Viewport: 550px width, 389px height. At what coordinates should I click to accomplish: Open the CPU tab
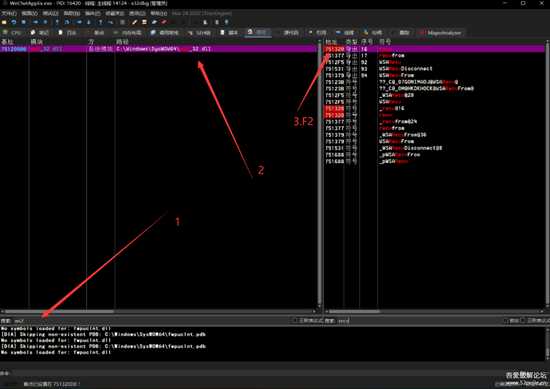click(x=13, y=33)
